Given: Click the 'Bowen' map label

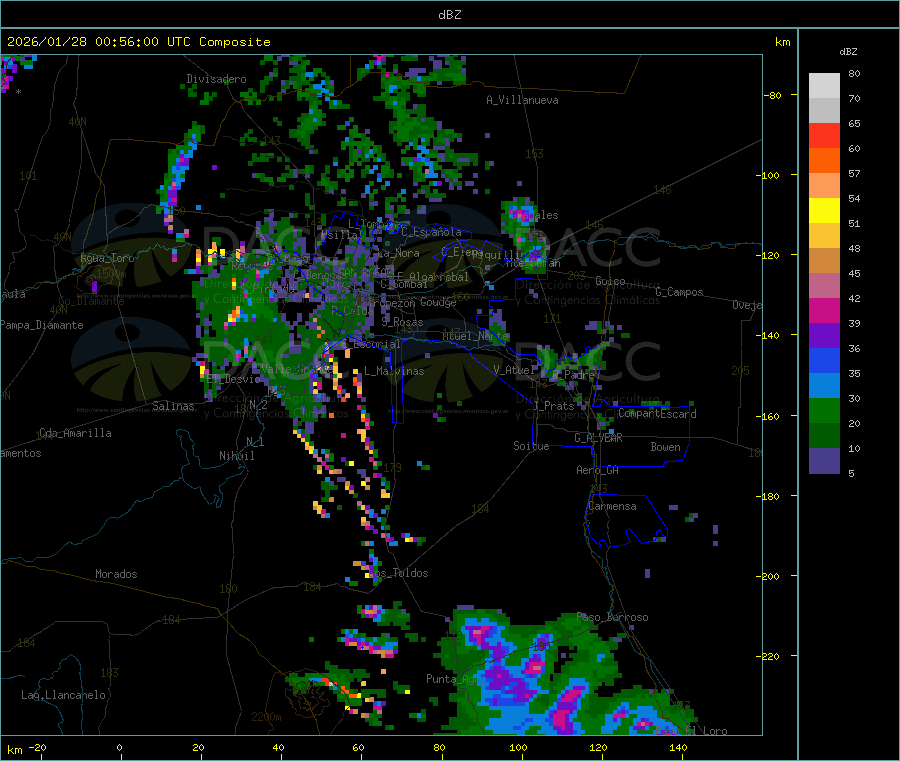Looking at the screenshot, I should pos(665,447).
